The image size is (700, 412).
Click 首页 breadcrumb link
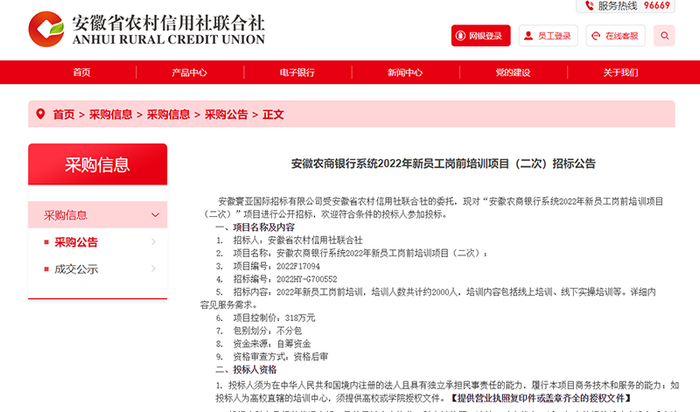[64, 114]
